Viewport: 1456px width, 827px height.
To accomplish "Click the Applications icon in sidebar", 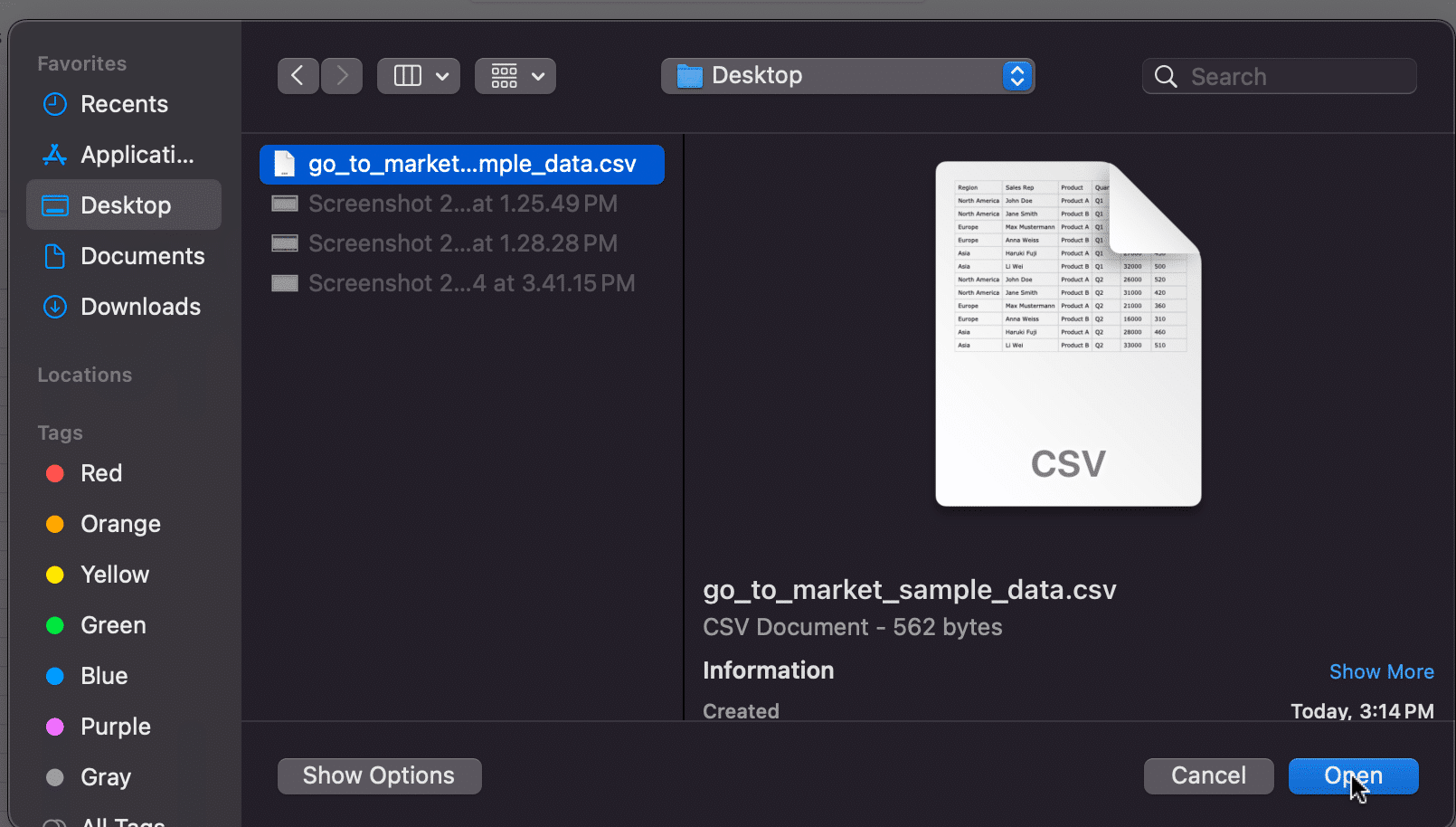I will point(55,155).
